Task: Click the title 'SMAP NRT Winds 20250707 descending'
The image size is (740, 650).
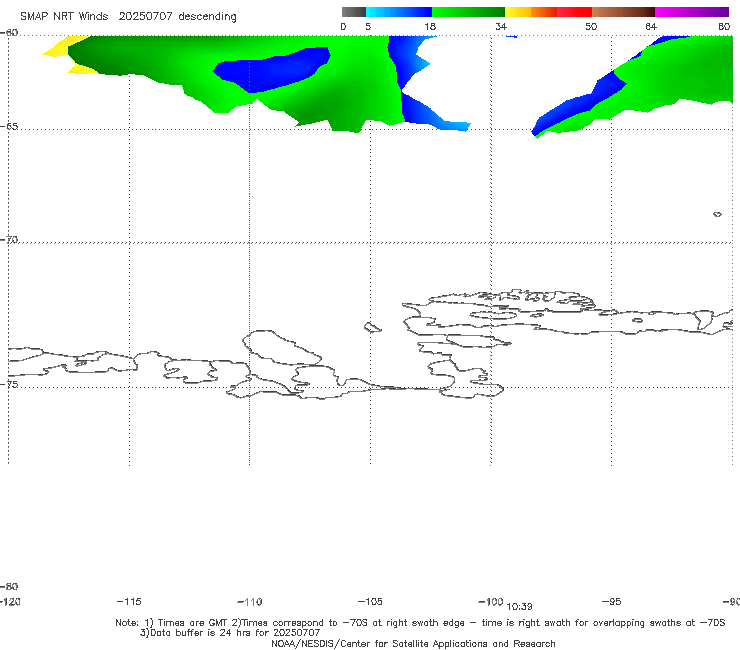Action: [x=128, y=17]
